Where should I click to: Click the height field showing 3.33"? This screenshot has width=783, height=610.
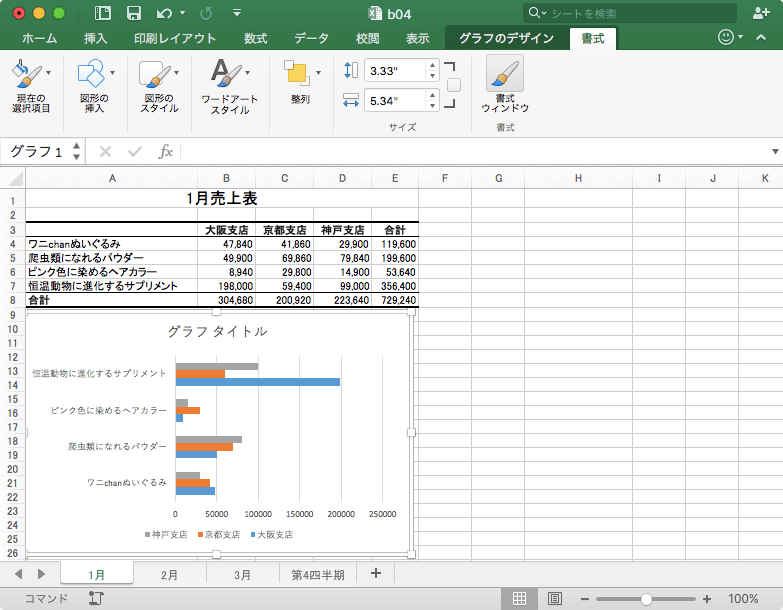point(395,70)
